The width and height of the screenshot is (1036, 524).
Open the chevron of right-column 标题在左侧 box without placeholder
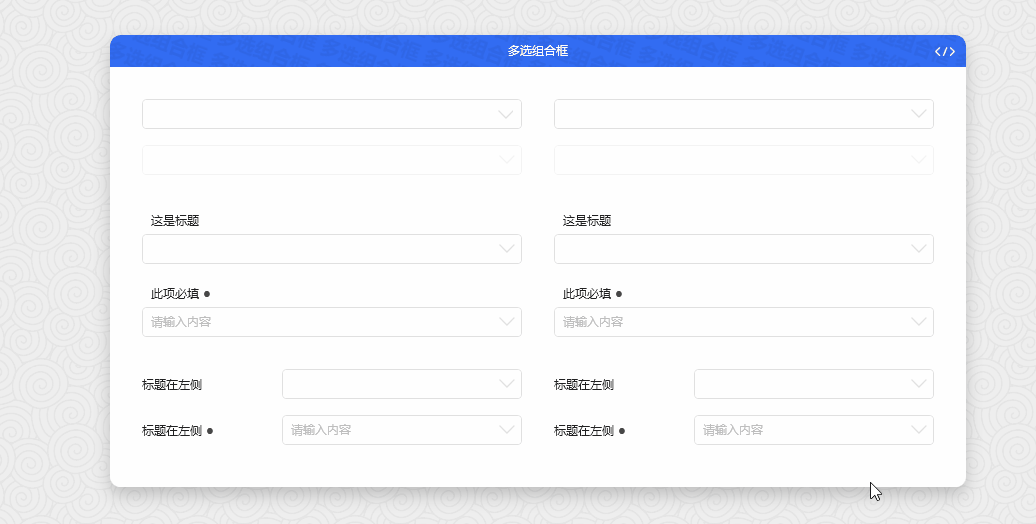[x=918, y=384]
